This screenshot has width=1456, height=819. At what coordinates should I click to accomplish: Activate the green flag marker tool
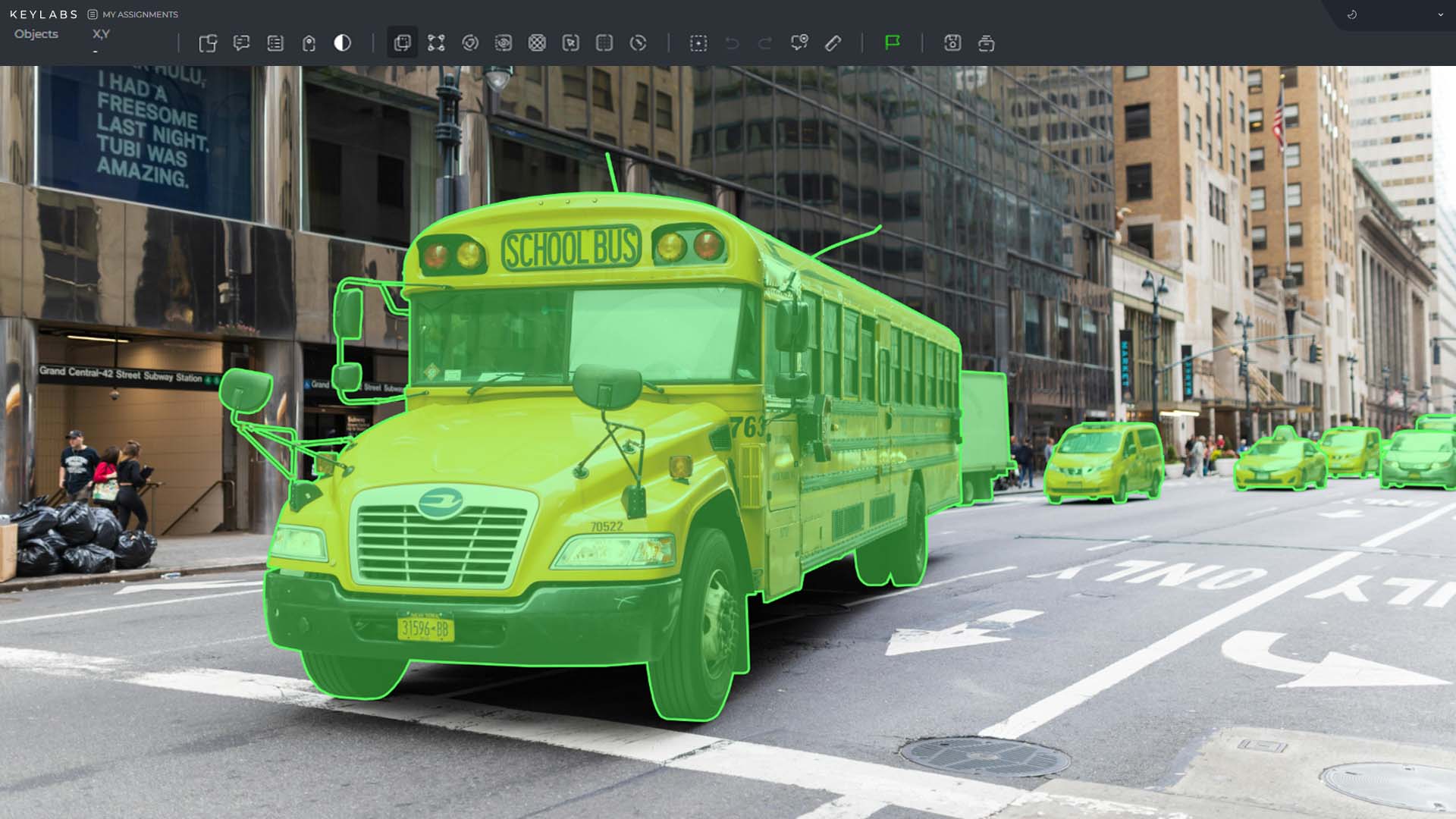(892, 43)
